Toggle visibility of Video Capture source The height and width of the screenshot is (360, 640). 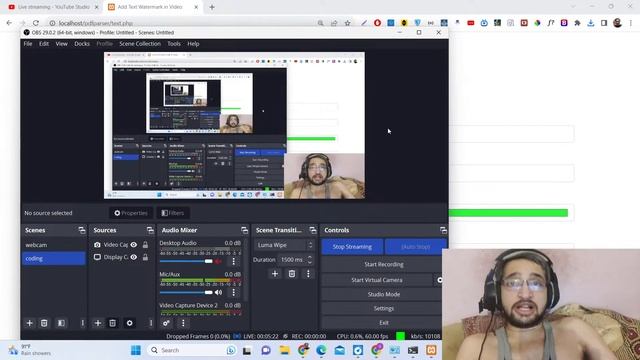133,244
